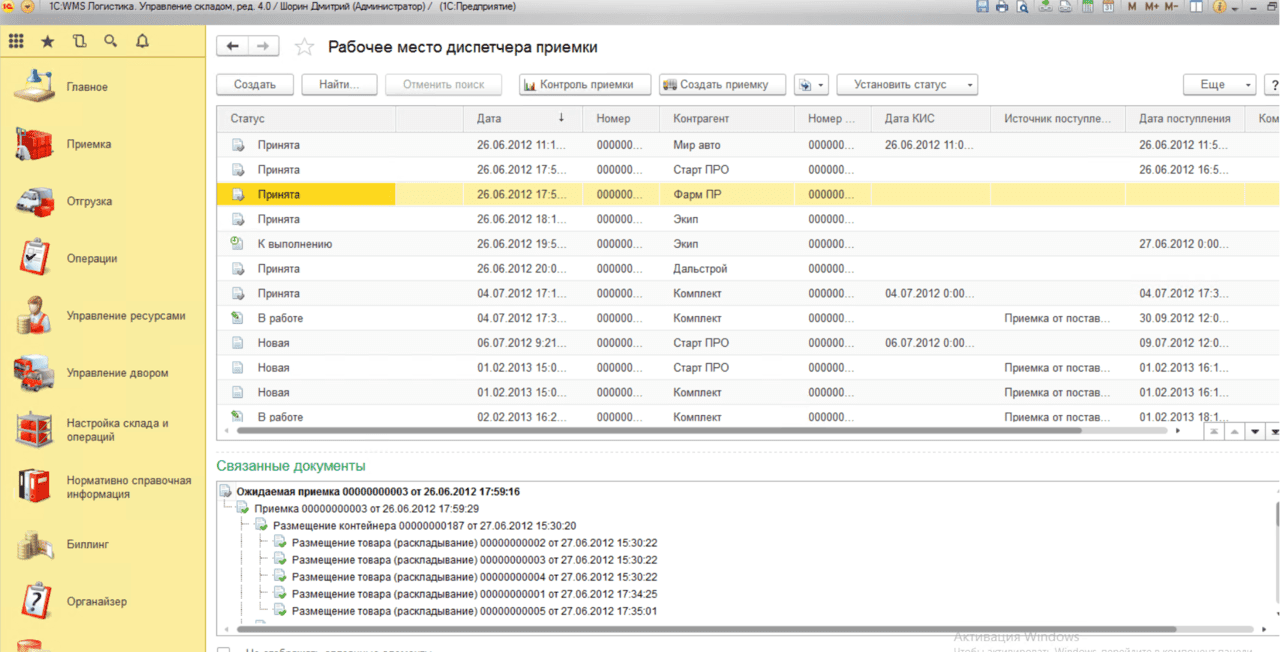Go forward with the right arrow
Viewport: 1280px width, 652px height.
(263, 47)
